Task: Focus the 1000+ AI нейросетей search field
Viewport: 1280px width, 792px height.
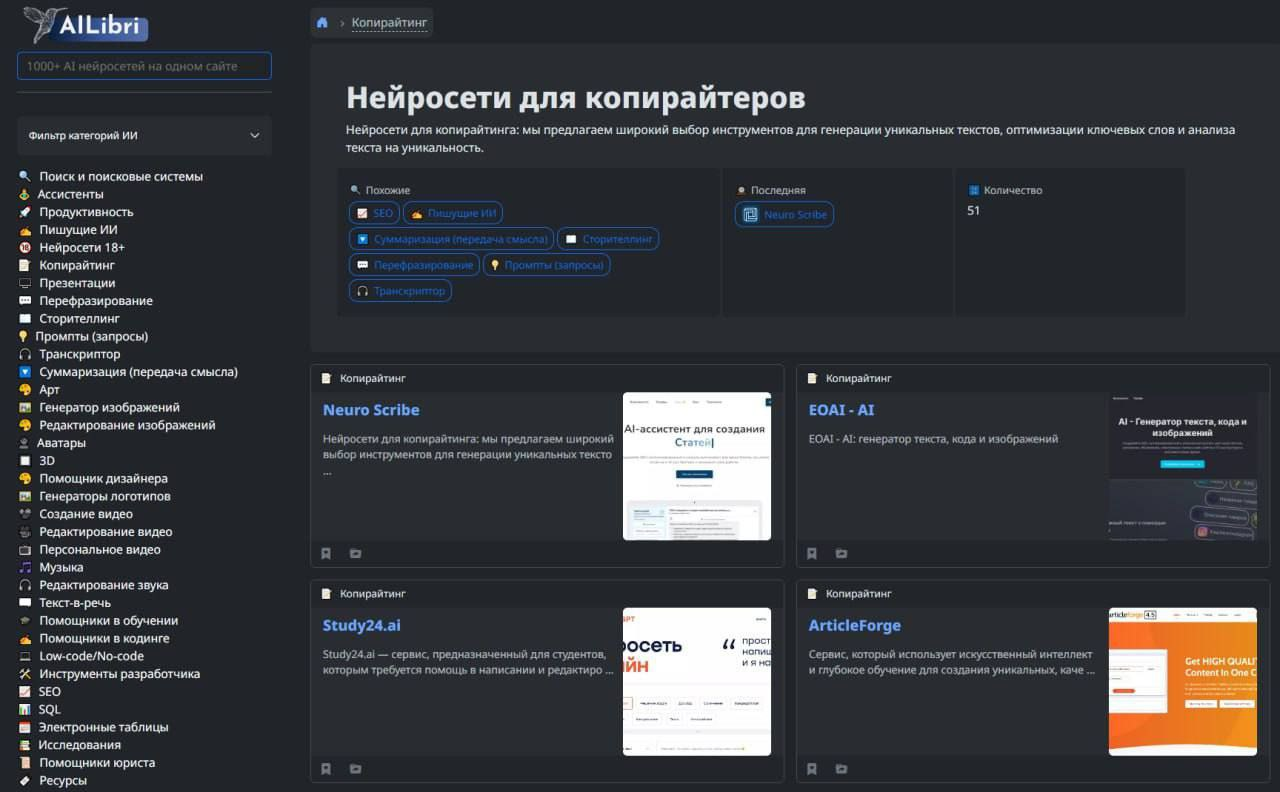Action: [x=144, y=66]
